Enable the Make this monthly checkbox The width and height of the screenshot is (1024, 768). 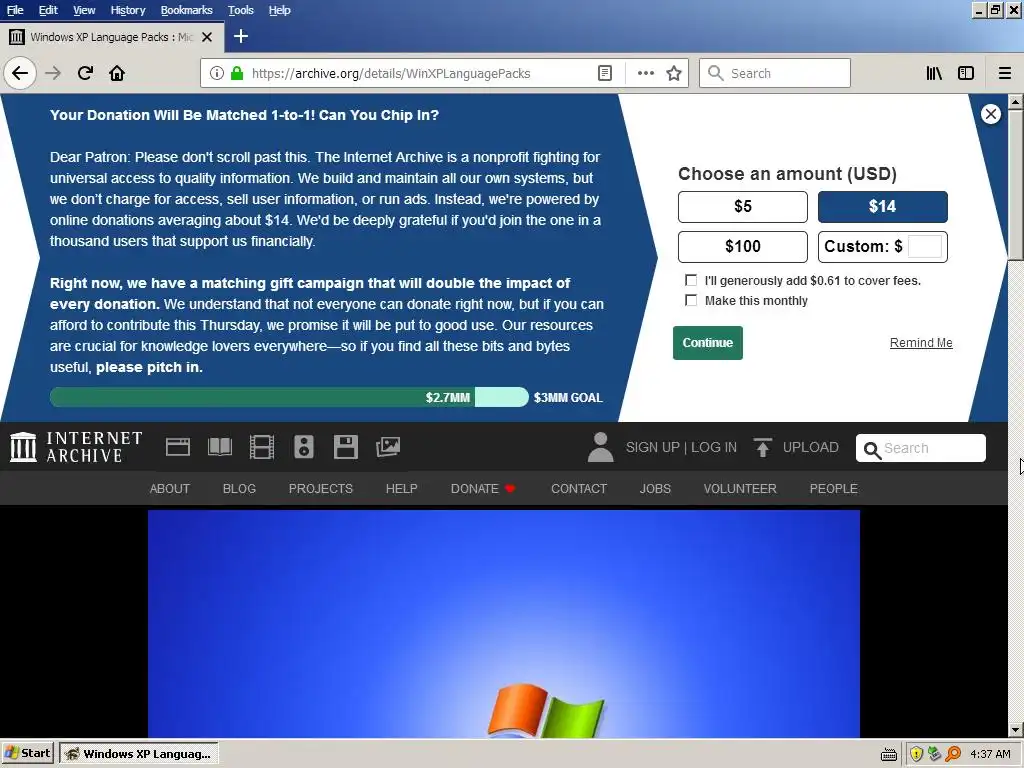tap(691, 300)
